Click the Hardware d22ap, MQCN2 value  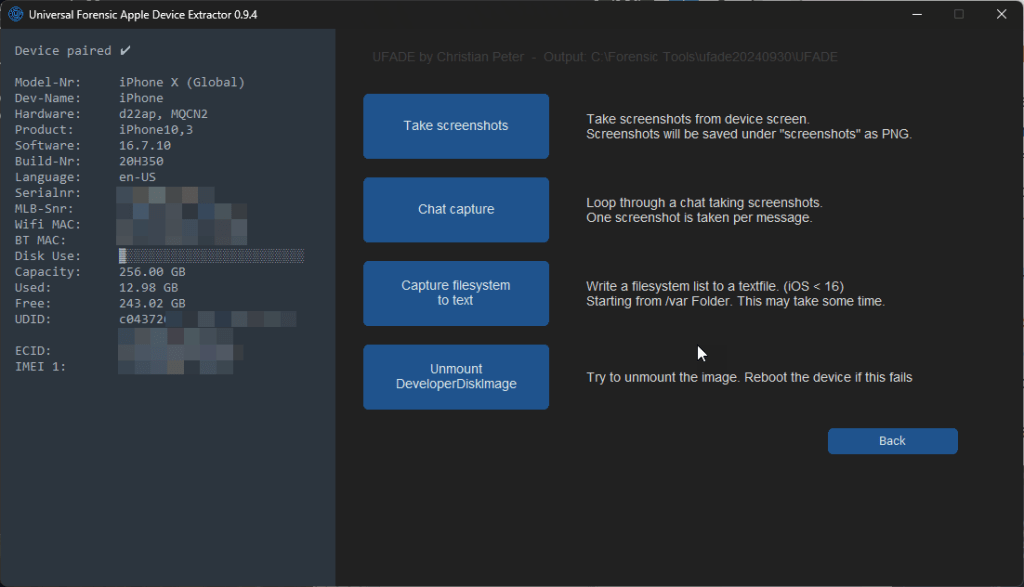click(164, 114)
